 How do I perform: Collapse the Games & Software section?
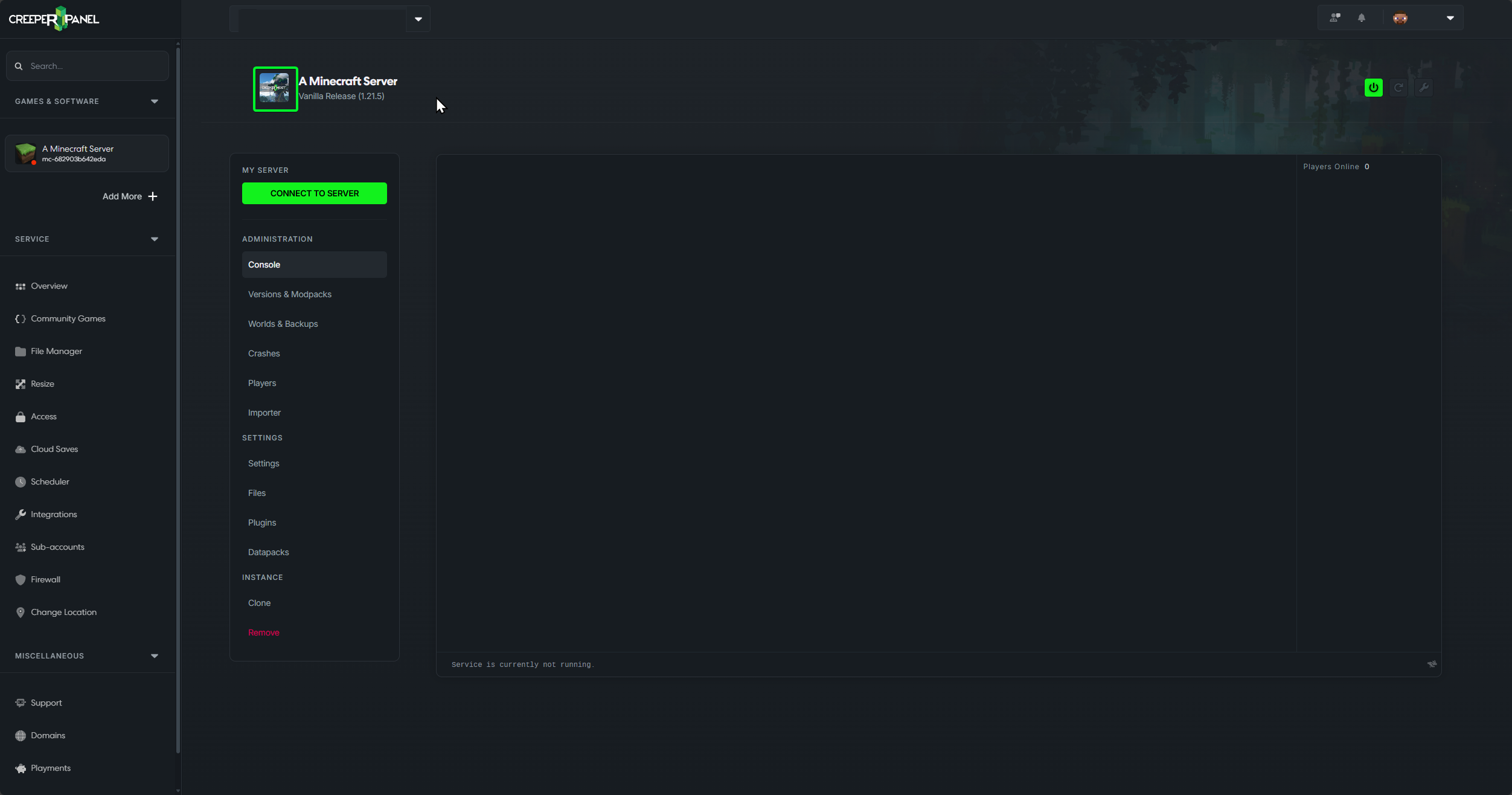coord(155,101)
